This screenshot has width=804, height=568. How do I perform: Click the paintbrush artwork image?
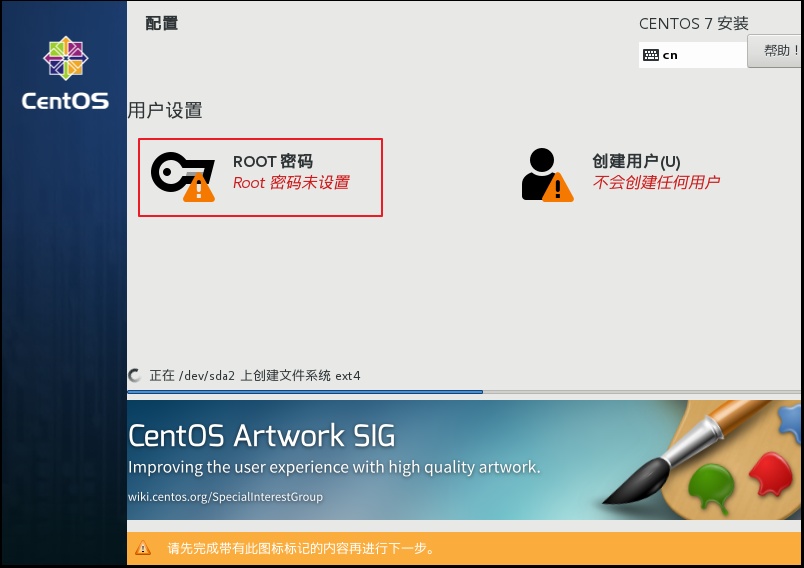click(x=702, y=459)
